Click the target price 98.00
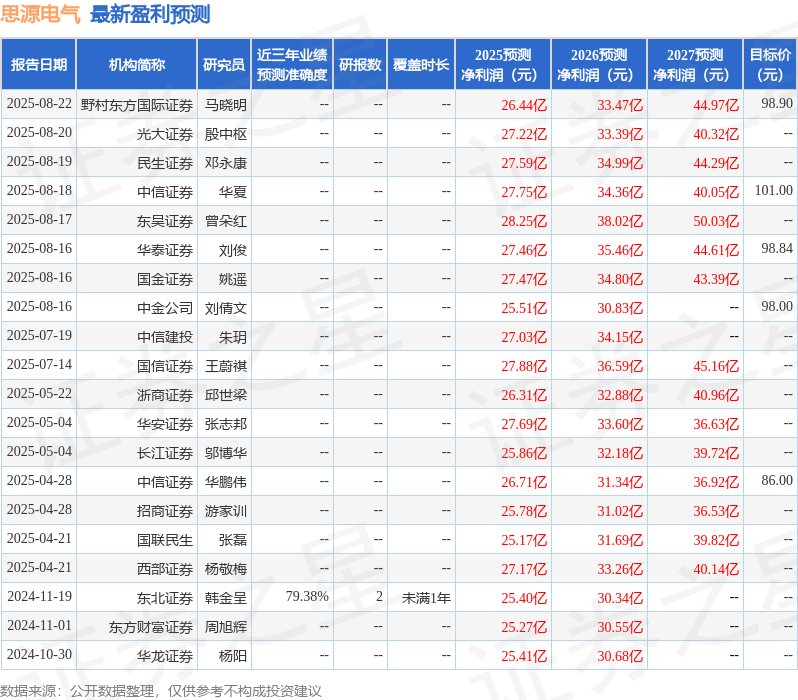 coord(777,306)
